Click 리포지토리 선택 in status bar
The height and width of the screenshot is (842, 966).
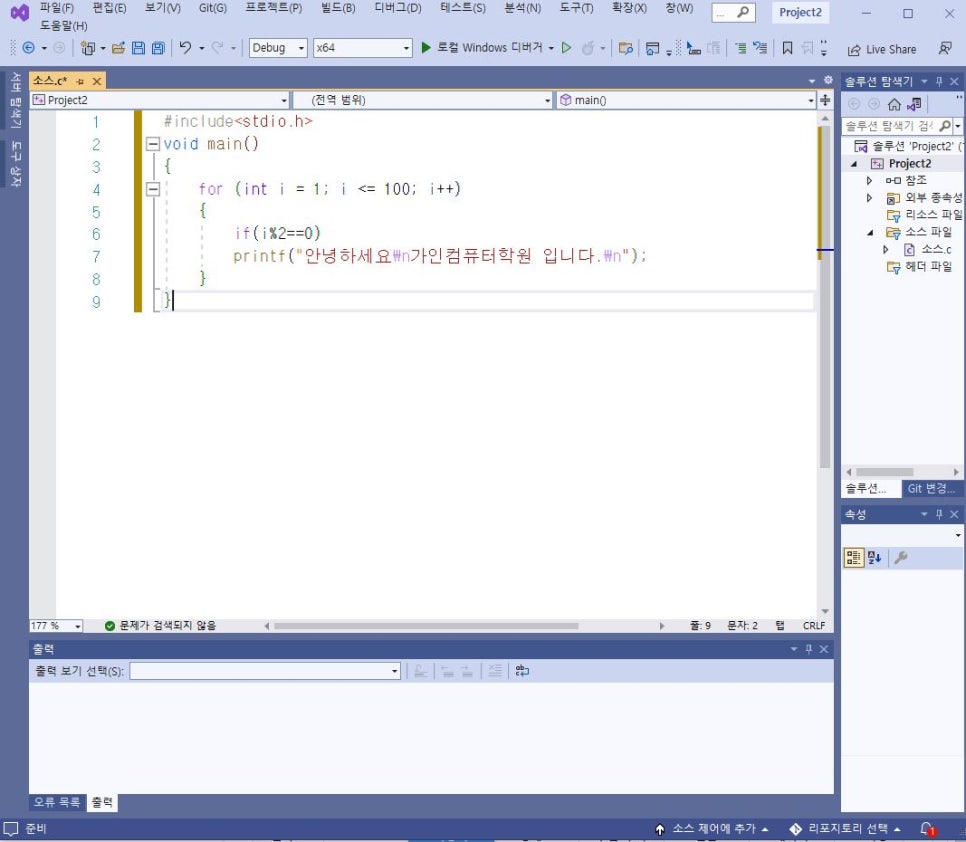tap(846, 828)
